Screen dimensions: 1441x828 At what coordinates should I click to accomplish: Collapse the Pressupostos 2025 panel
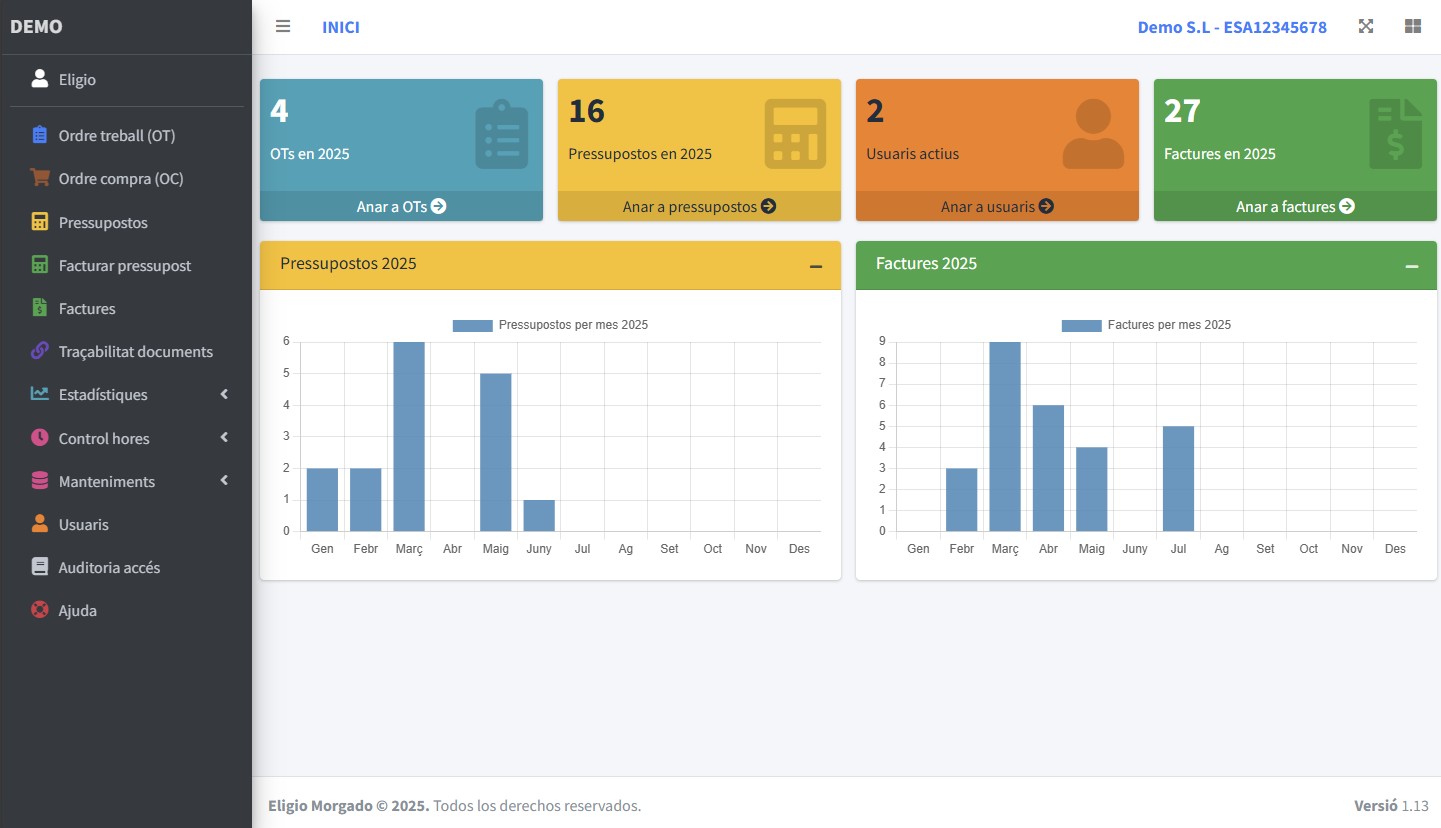[x=815, y=265]
